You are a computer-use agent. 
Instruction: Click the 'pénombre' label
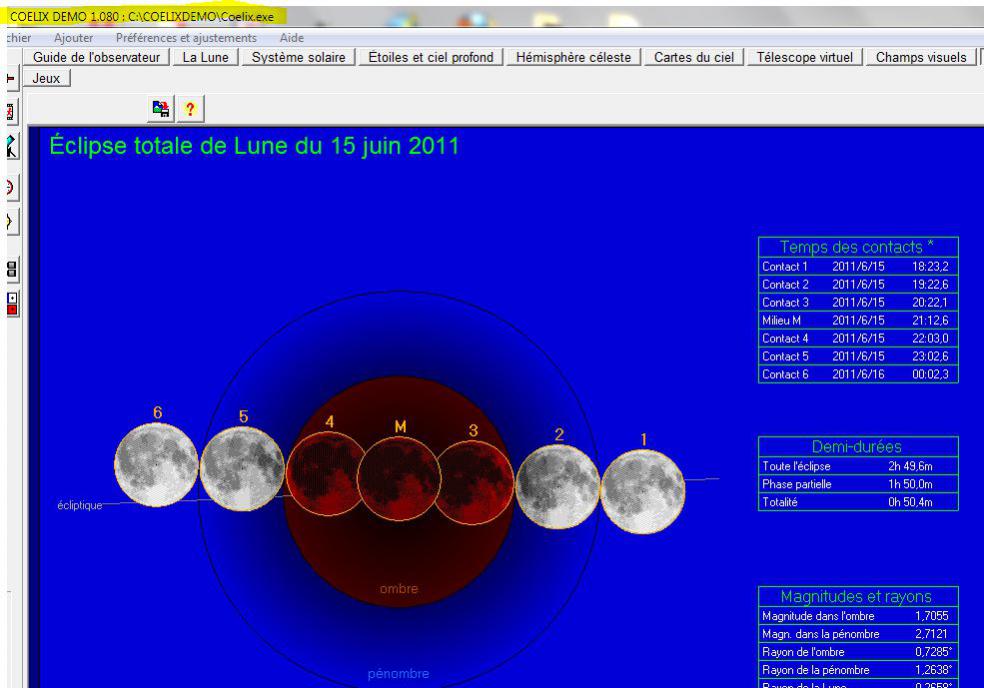[x=398, y=674]
